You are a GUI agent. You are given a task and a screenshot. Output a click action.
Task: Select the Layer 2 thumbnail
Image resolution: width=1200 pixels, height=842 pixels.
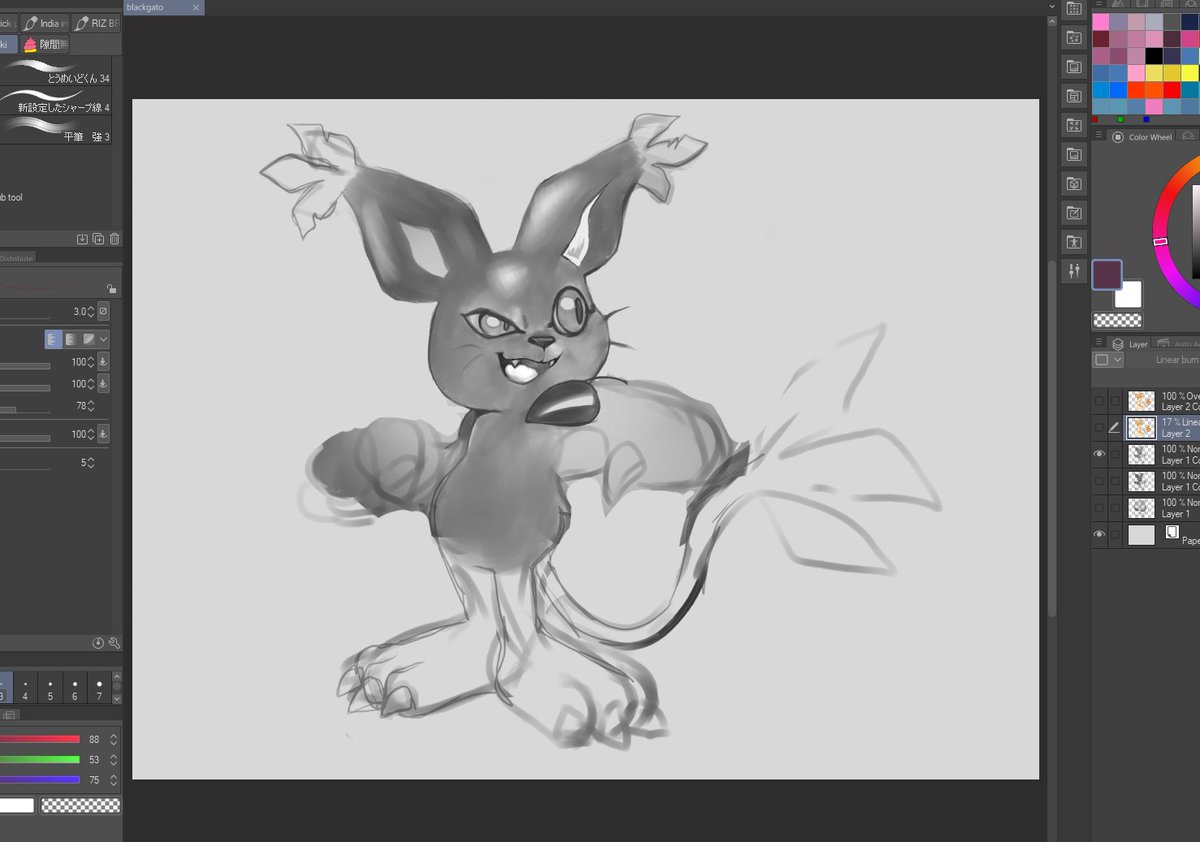point(1141,428)
